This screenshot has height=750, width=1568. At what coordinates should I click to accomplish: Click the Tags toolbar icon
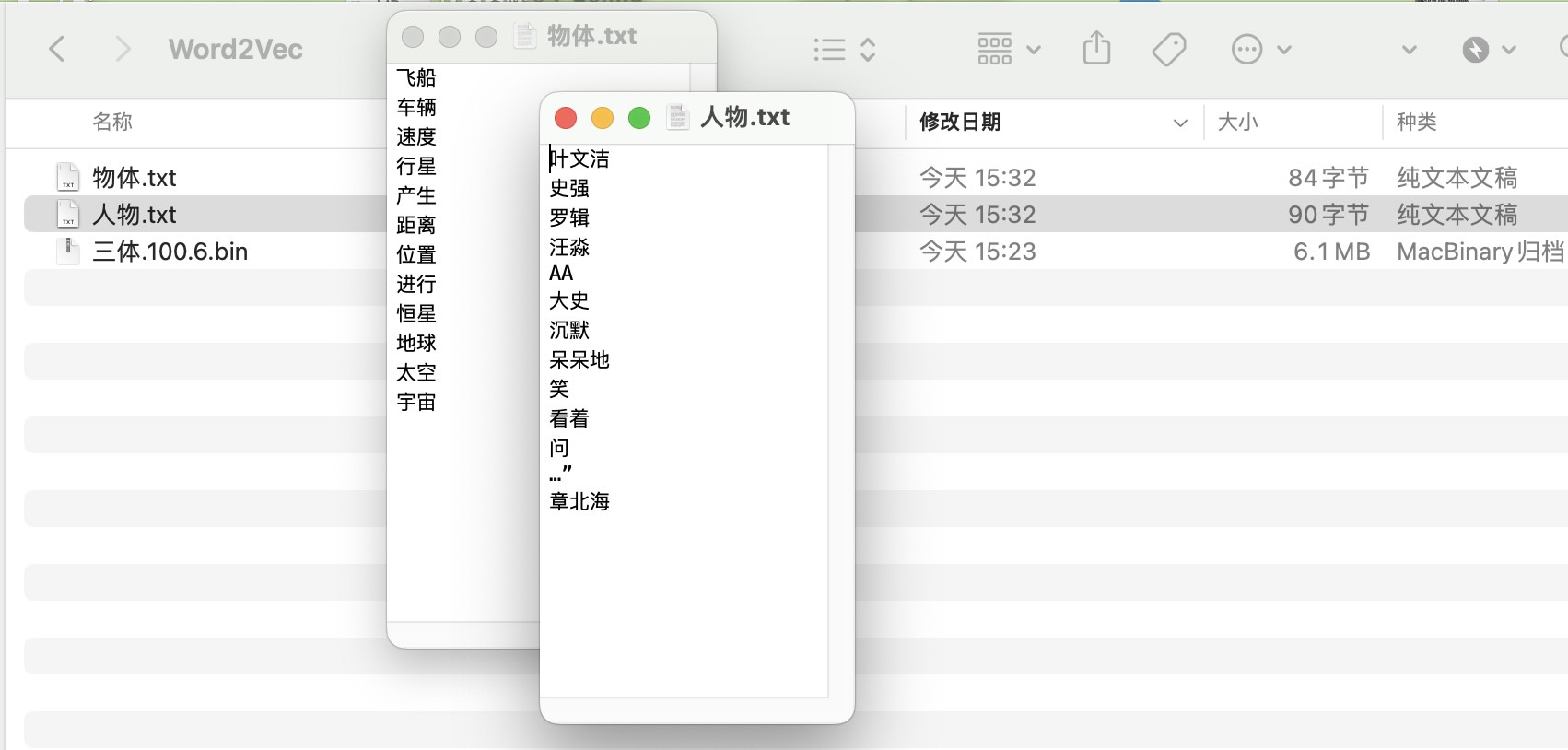[x=1169, y=49]
